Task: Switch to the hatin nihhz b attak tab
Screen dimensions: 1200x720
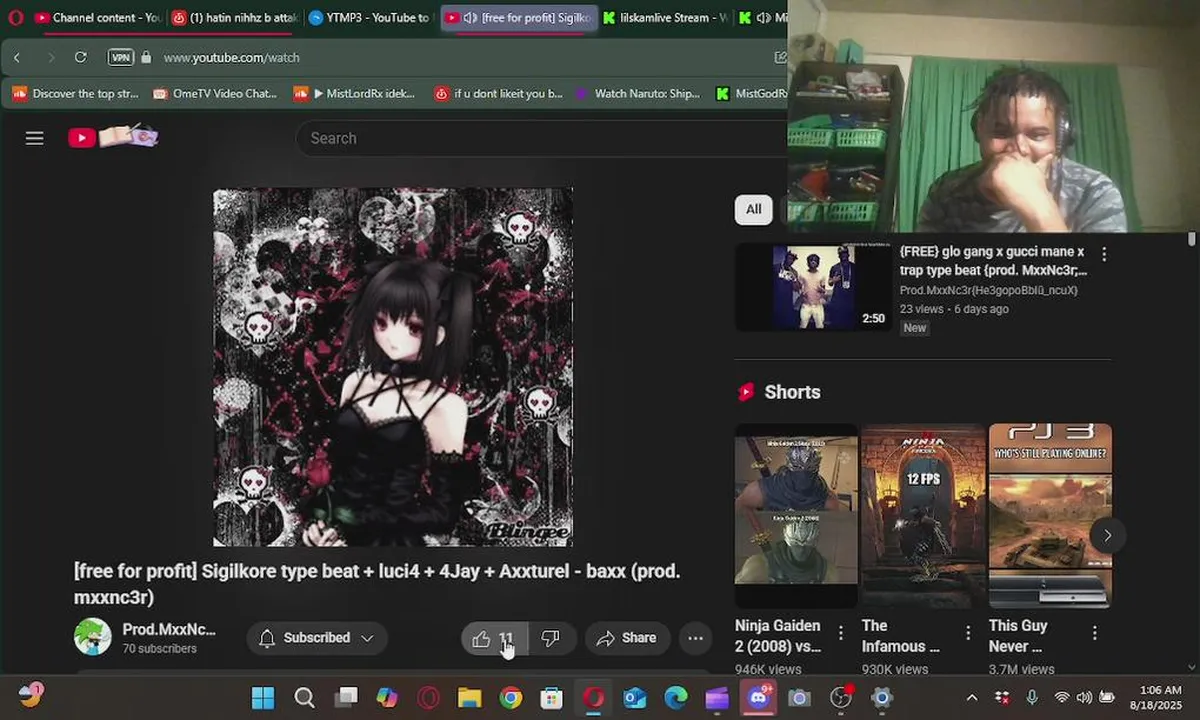Action: click(234, 17)
